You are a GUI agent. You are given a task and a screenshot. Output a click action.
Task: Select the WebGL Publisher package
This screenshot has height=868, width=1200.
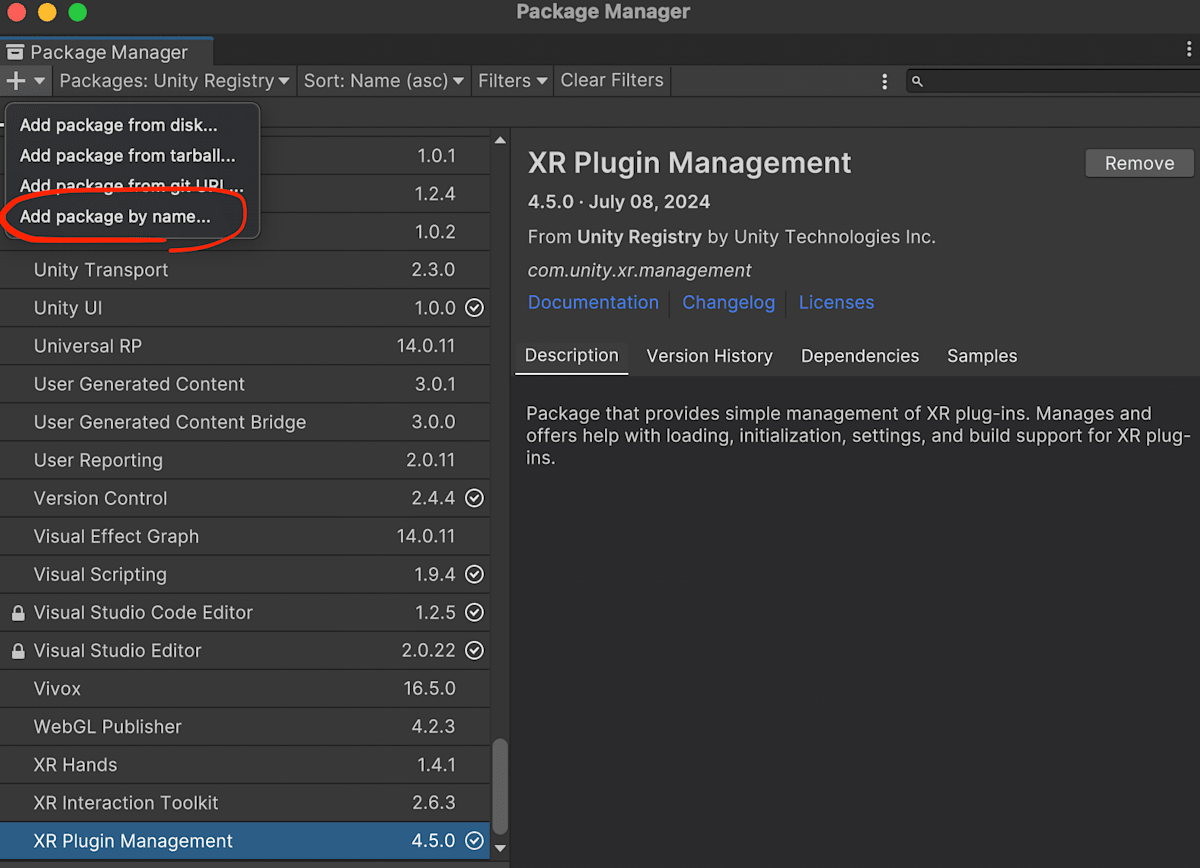[245, 726]
